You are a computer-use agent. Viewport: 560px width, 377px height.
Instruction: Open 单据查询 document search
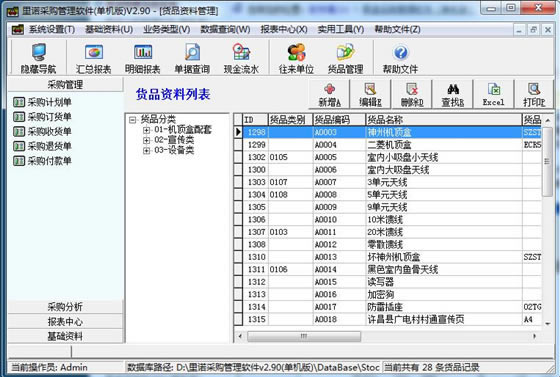[x=192, y=58]
